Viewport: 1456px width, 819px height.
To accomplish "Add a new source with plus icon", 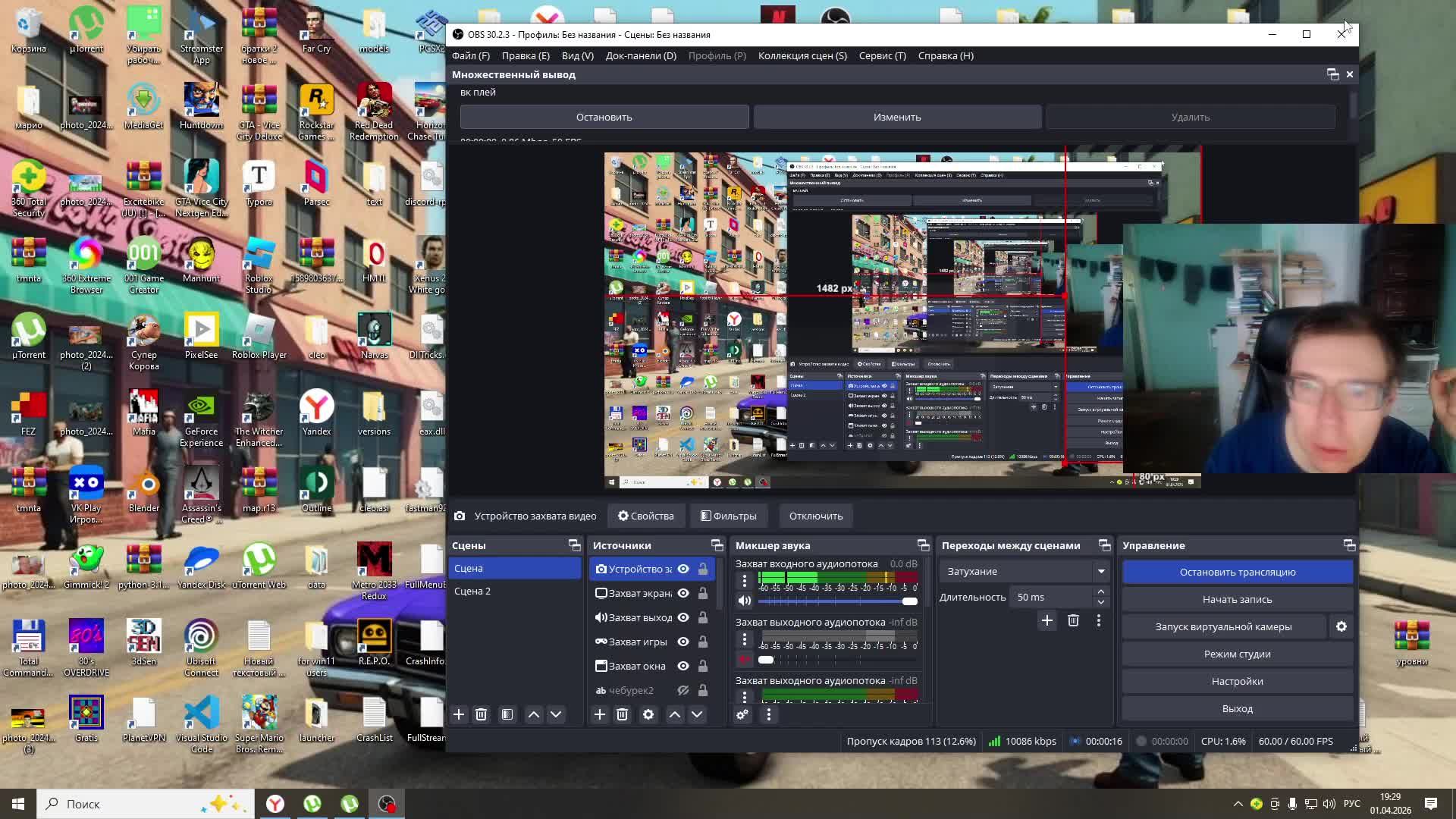I will 600,714.
